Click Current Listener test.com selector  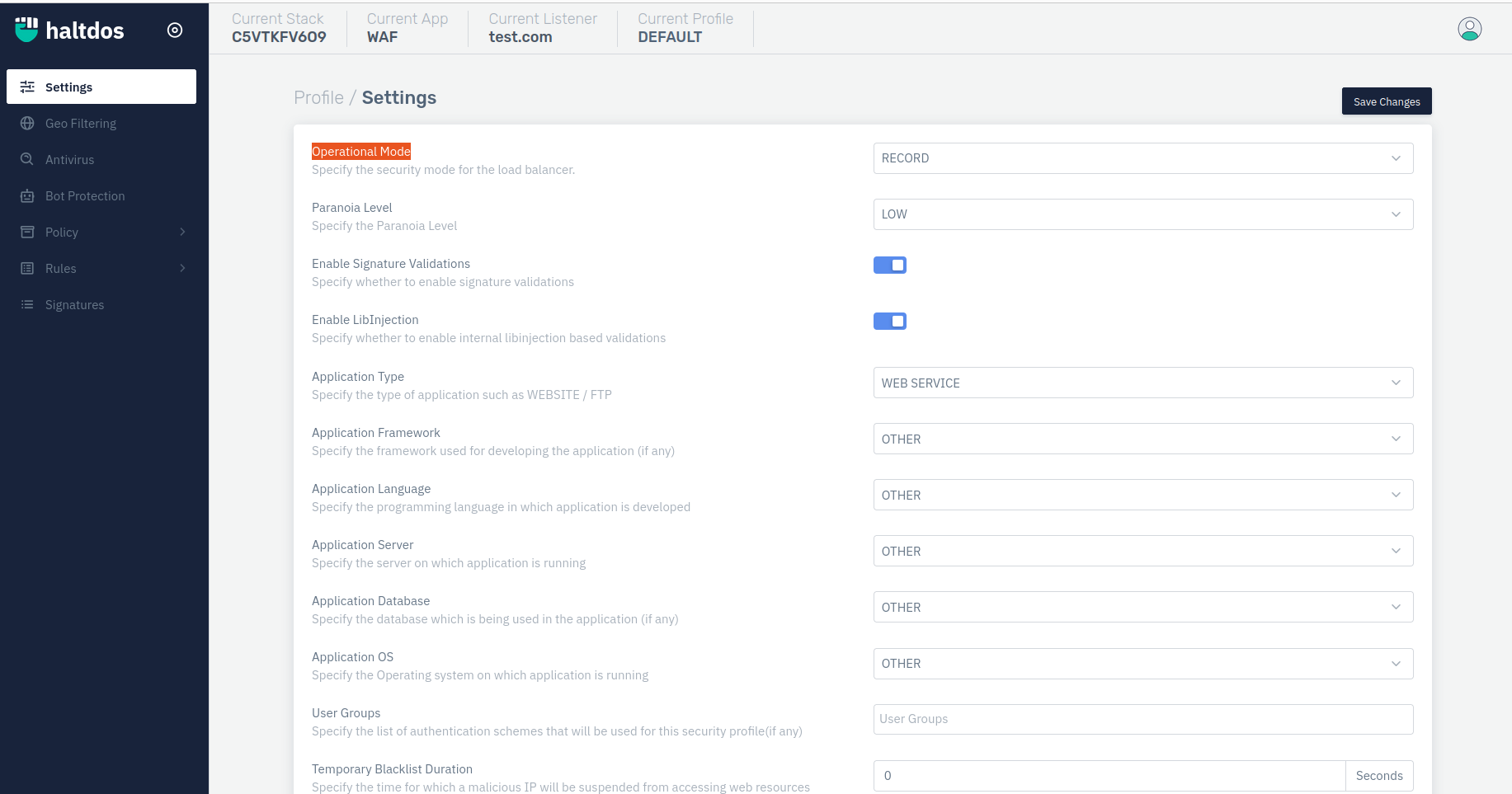click(543, 28)
